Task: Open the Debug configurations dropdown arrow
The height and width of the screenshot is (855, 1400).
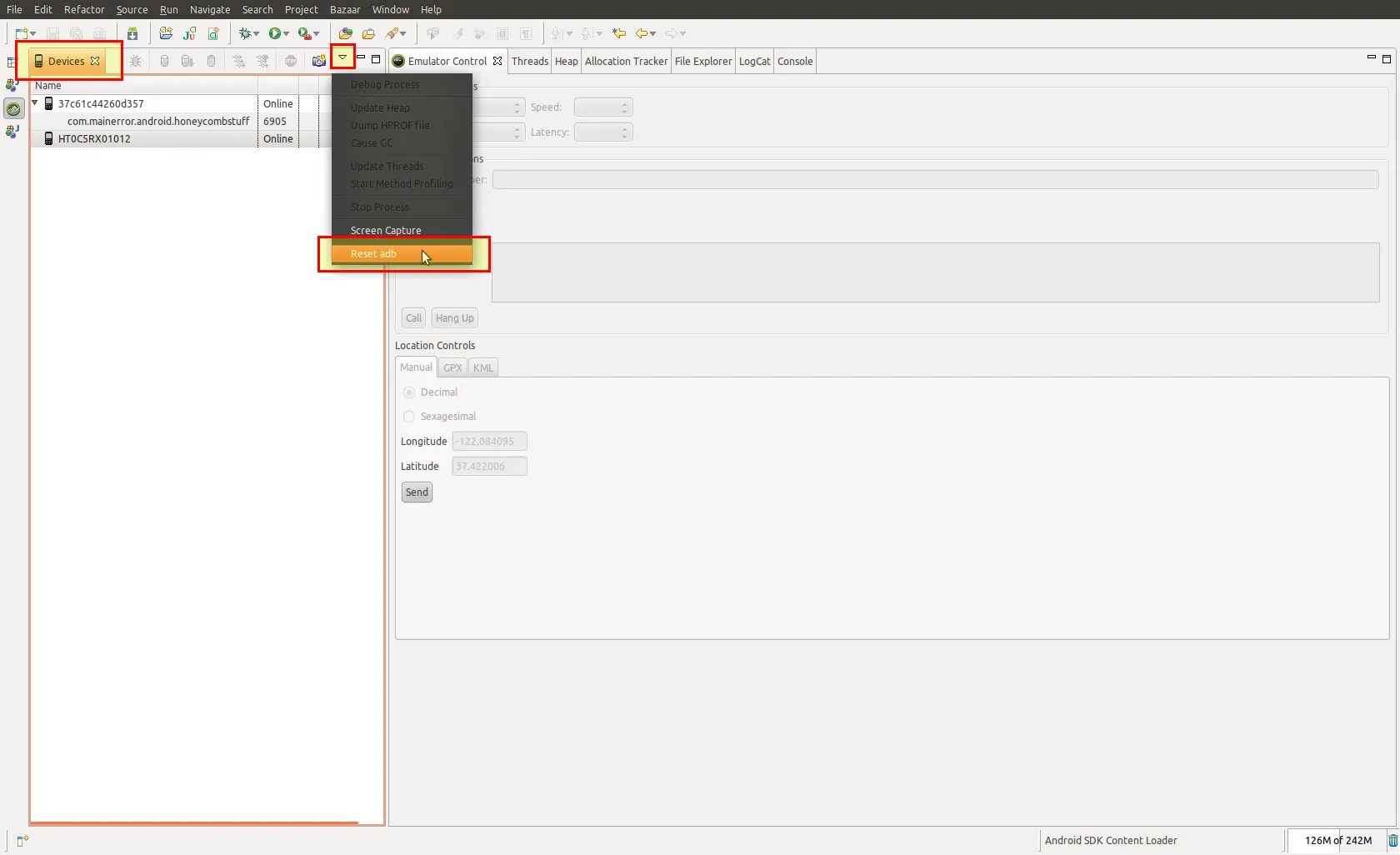Action: tap(256, 34)
